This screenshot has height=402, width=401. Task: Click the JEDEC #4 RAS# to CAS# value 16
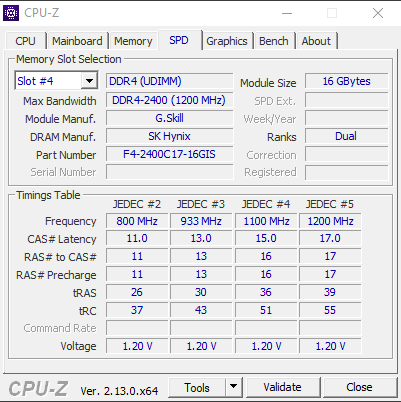(266, 256)
